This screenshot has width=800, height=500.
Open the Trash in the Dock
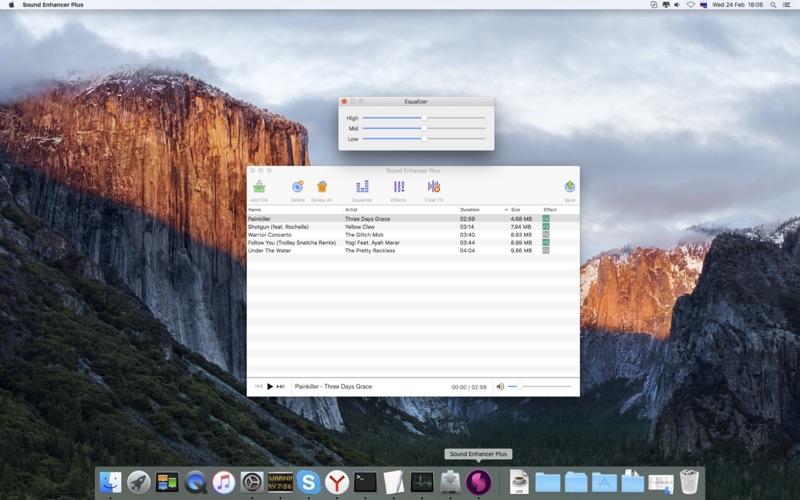689,482
